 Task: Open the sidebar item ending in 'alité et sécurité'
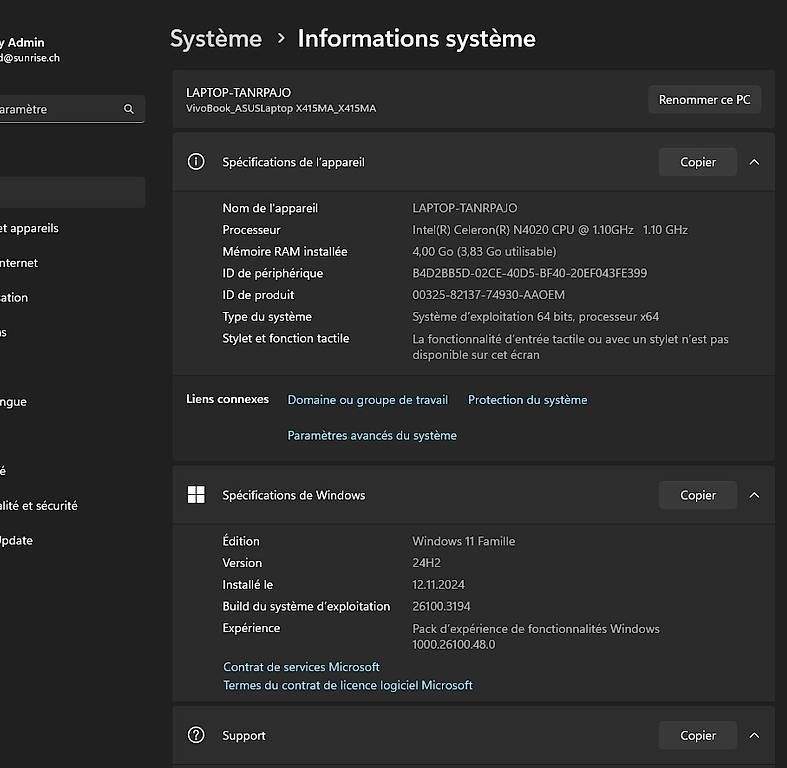[x=39, y=505]
